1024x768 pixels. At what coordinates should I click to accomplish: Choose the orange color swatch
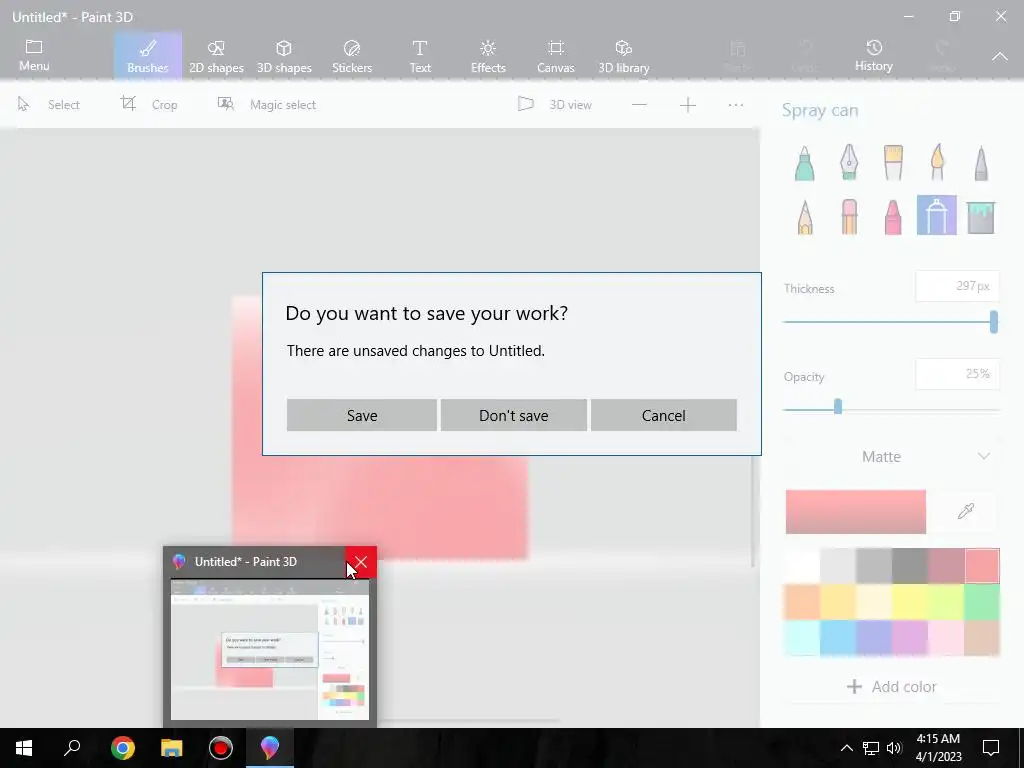point(802,601)
